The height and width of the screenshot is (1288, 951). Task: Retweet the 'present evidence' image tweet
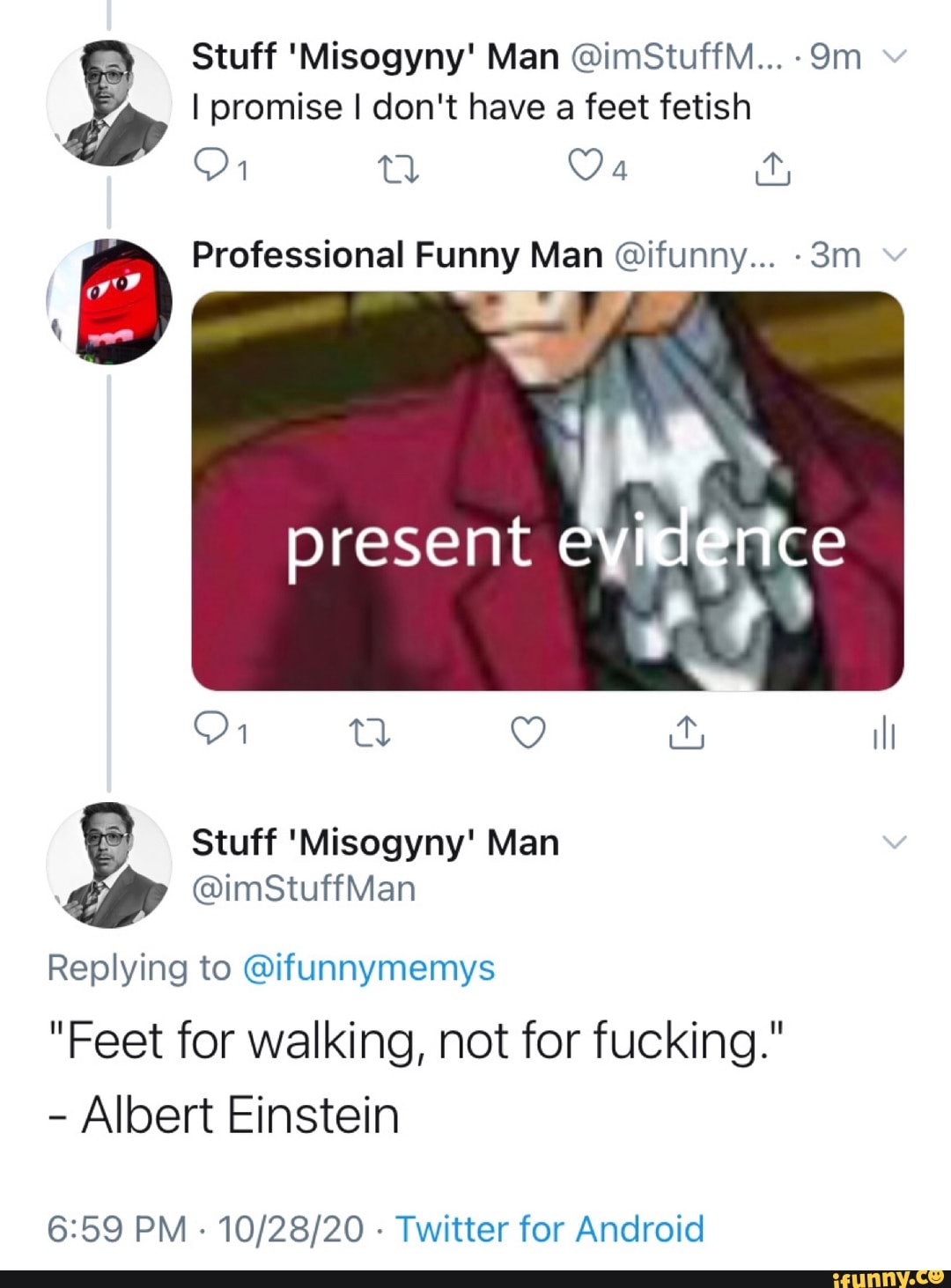[x=370, y=732]
